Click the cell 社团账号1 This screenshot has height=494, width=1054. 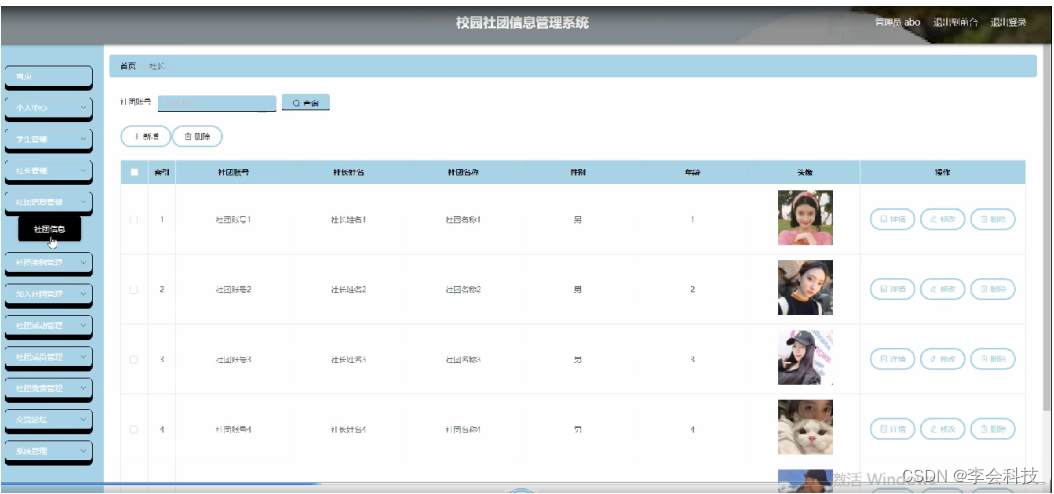coord(233,220)
